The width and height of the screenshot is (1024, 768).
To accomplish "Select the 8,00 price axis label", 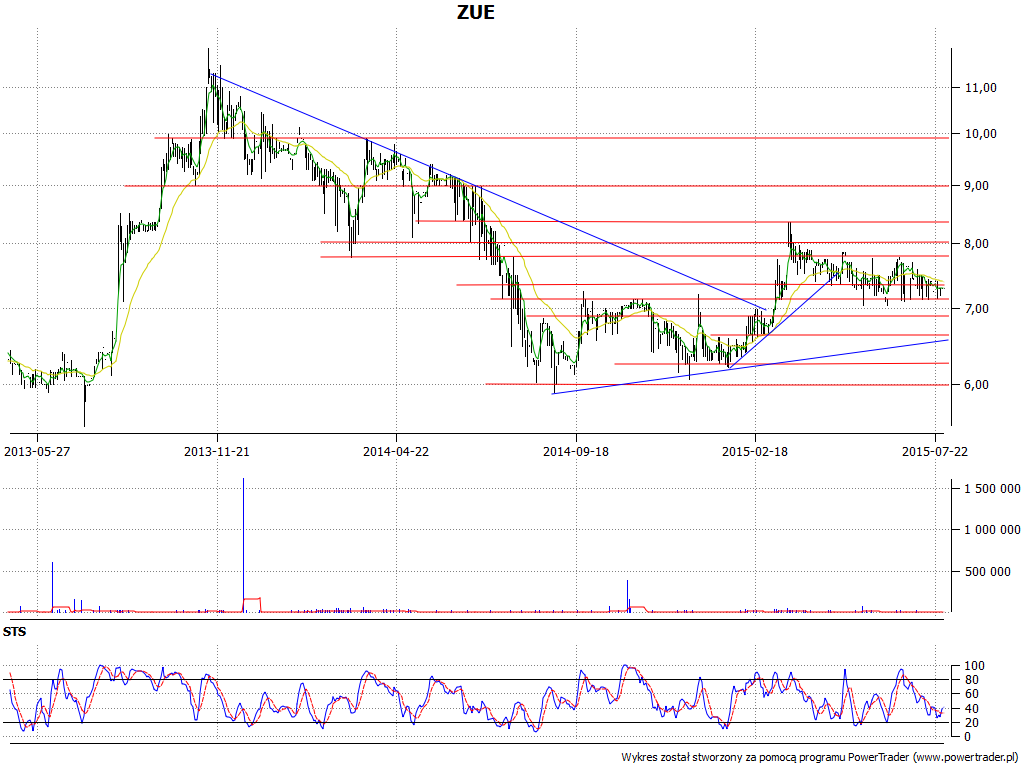I will 976,244.
